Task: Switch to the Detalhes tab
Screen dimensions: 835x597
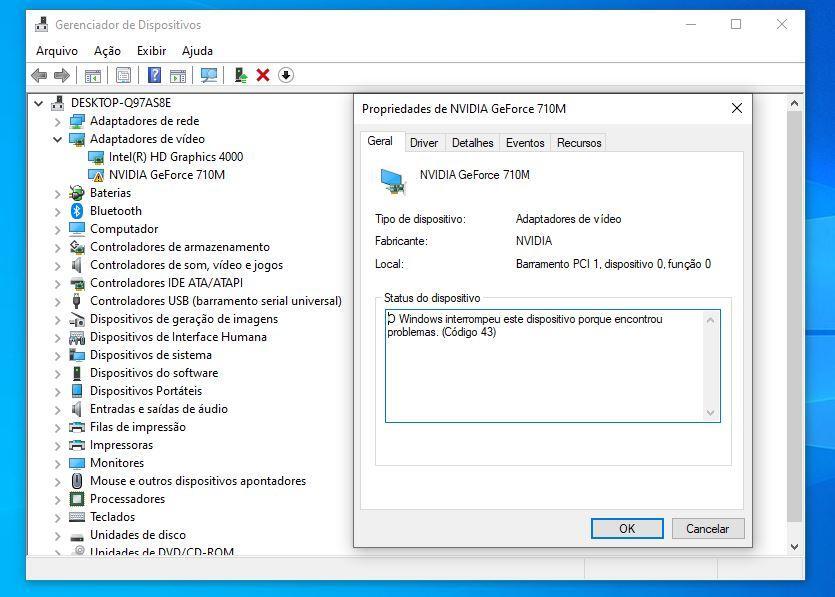Action: click(x=472, y=143)
